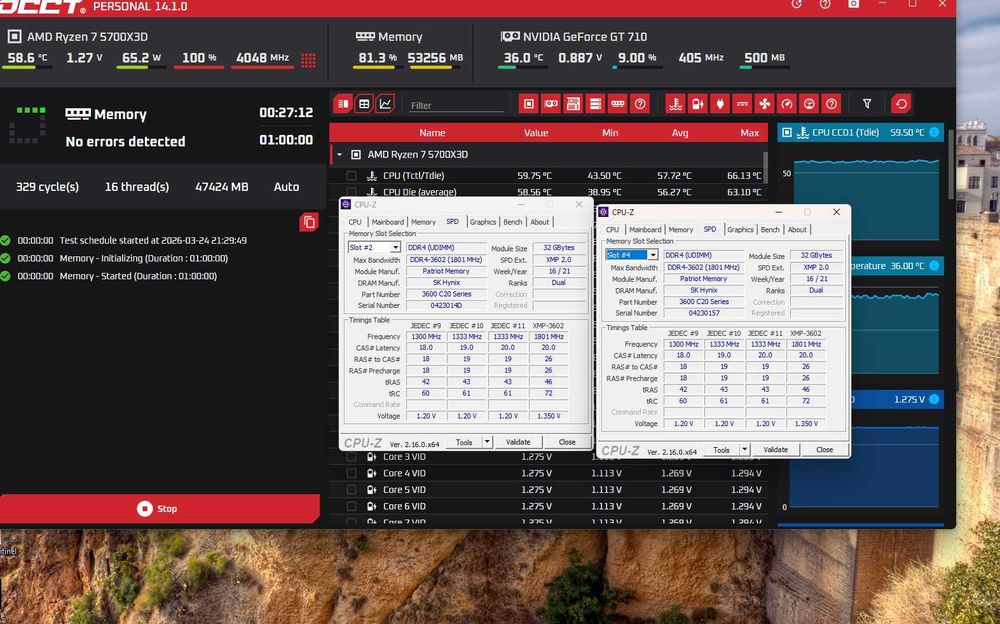Tick the Core 4 VID checkbox
The image size is (1000, 624).
click(351, 473)
